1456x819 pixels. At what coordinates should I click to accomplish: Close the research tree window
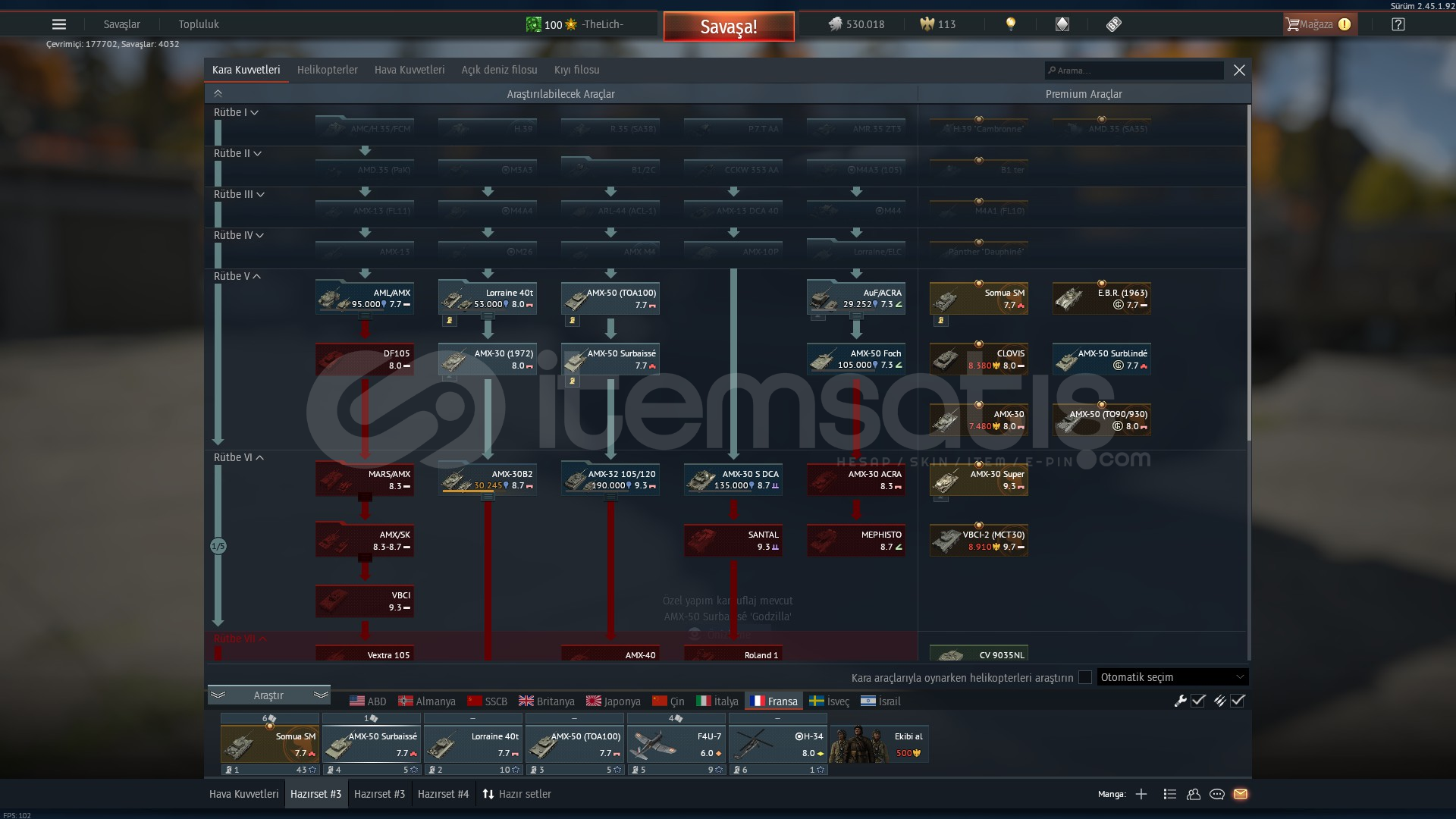click(1239, 71)
